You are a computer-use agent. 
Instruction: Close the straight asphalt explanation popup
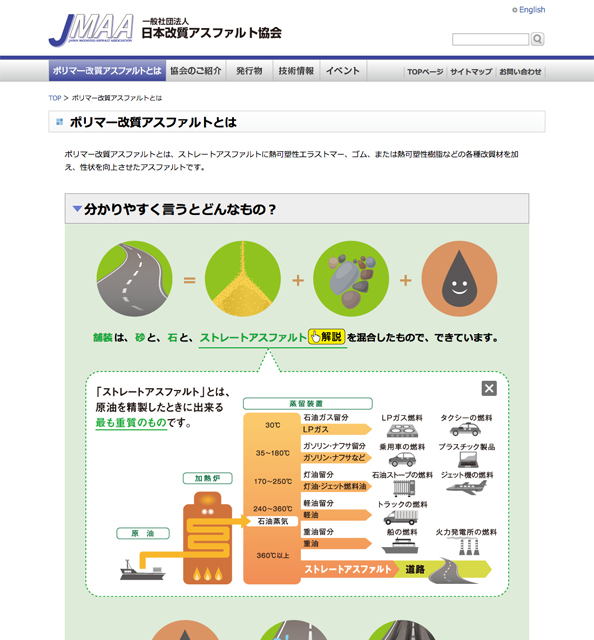[489, 388]
